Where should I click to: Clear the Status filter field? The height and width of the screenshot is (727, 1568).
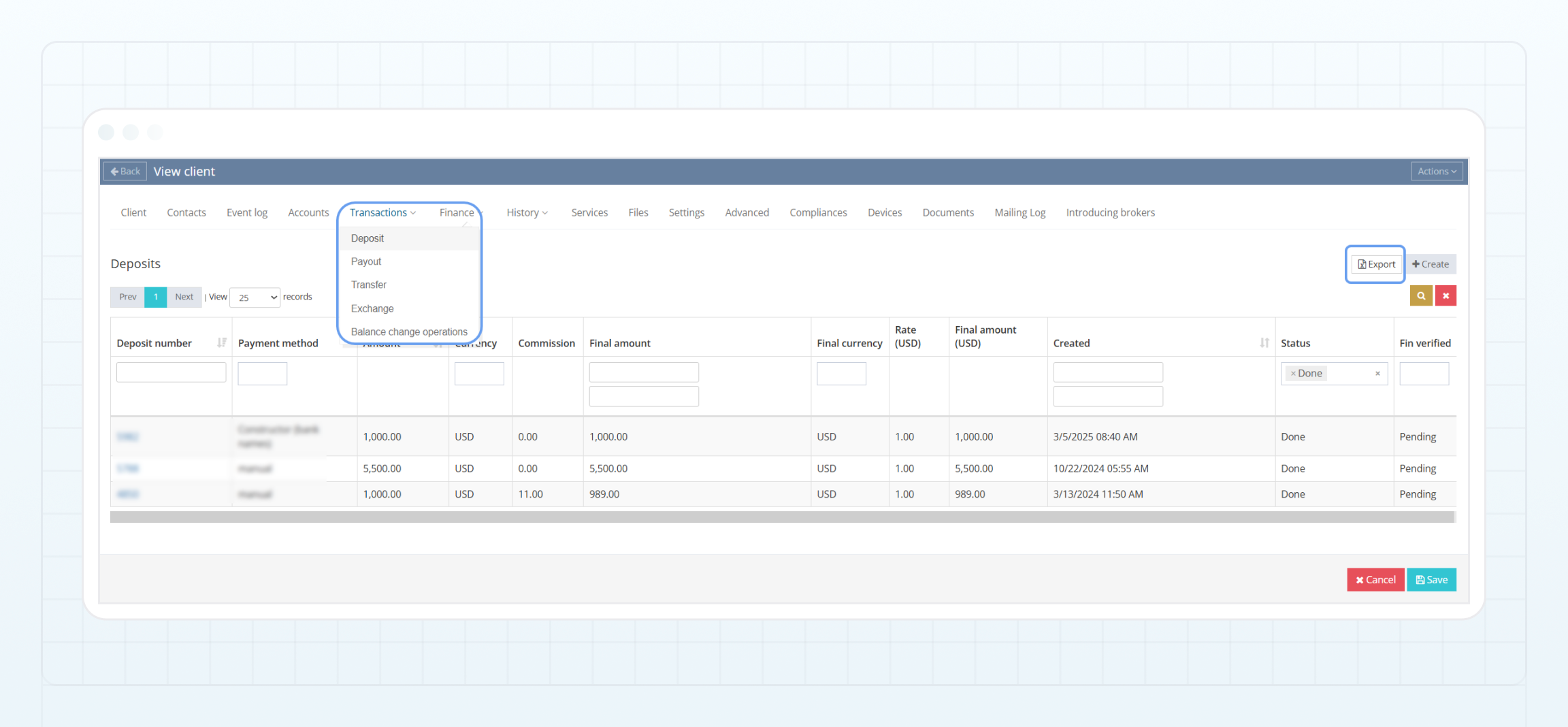click(x=1377, y=374)
